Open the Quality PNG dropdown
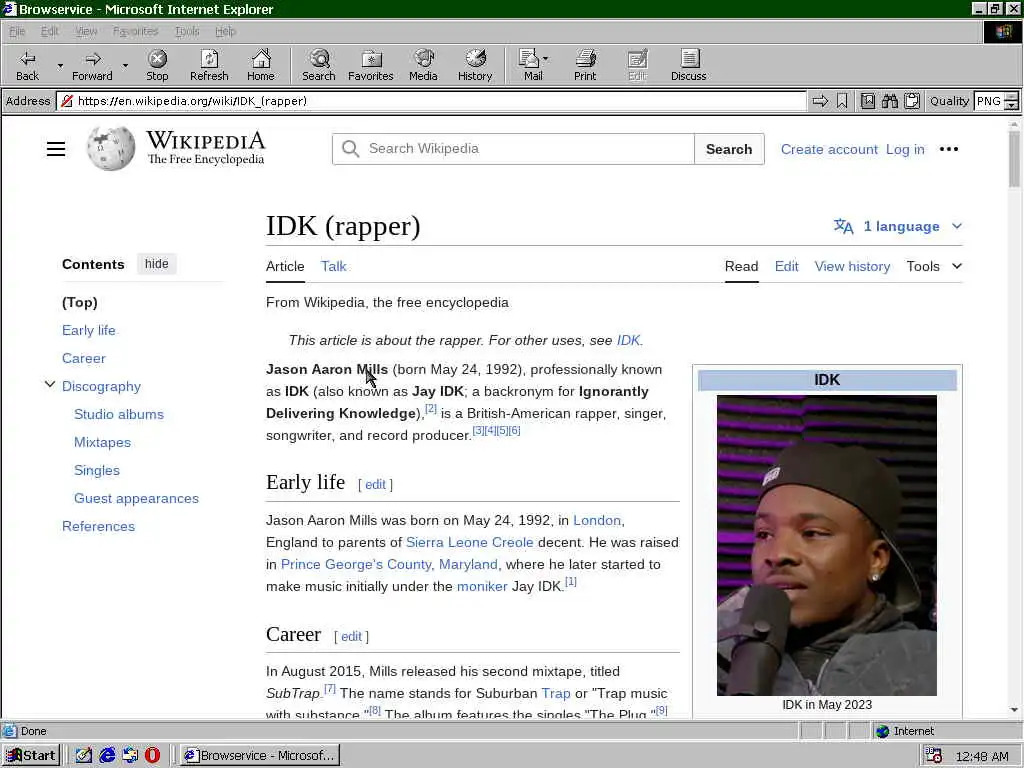This screenshot has width=1024, height=768. (x=1011, y=101)
